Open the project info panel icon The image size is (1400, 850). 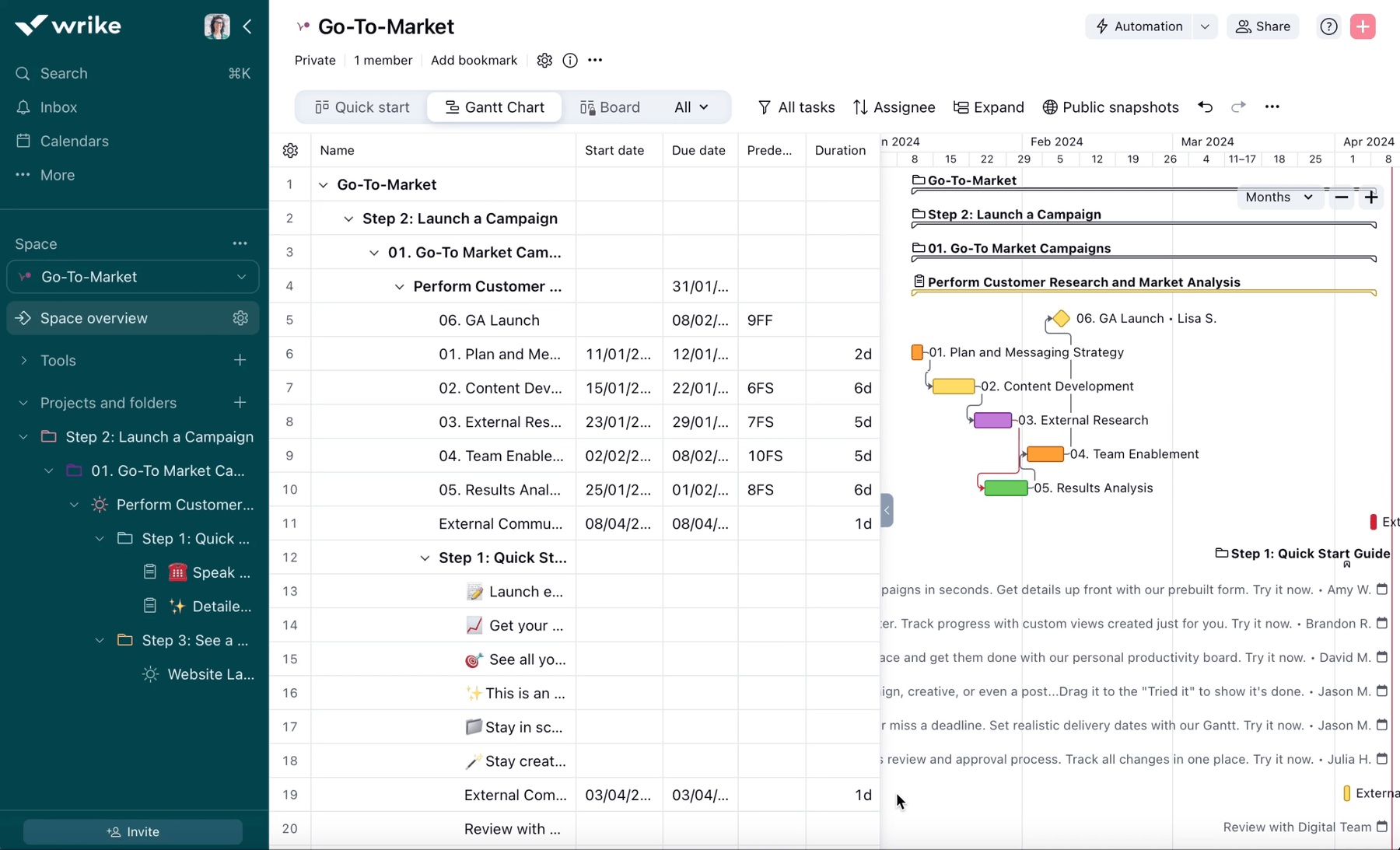tap(570, 60)
